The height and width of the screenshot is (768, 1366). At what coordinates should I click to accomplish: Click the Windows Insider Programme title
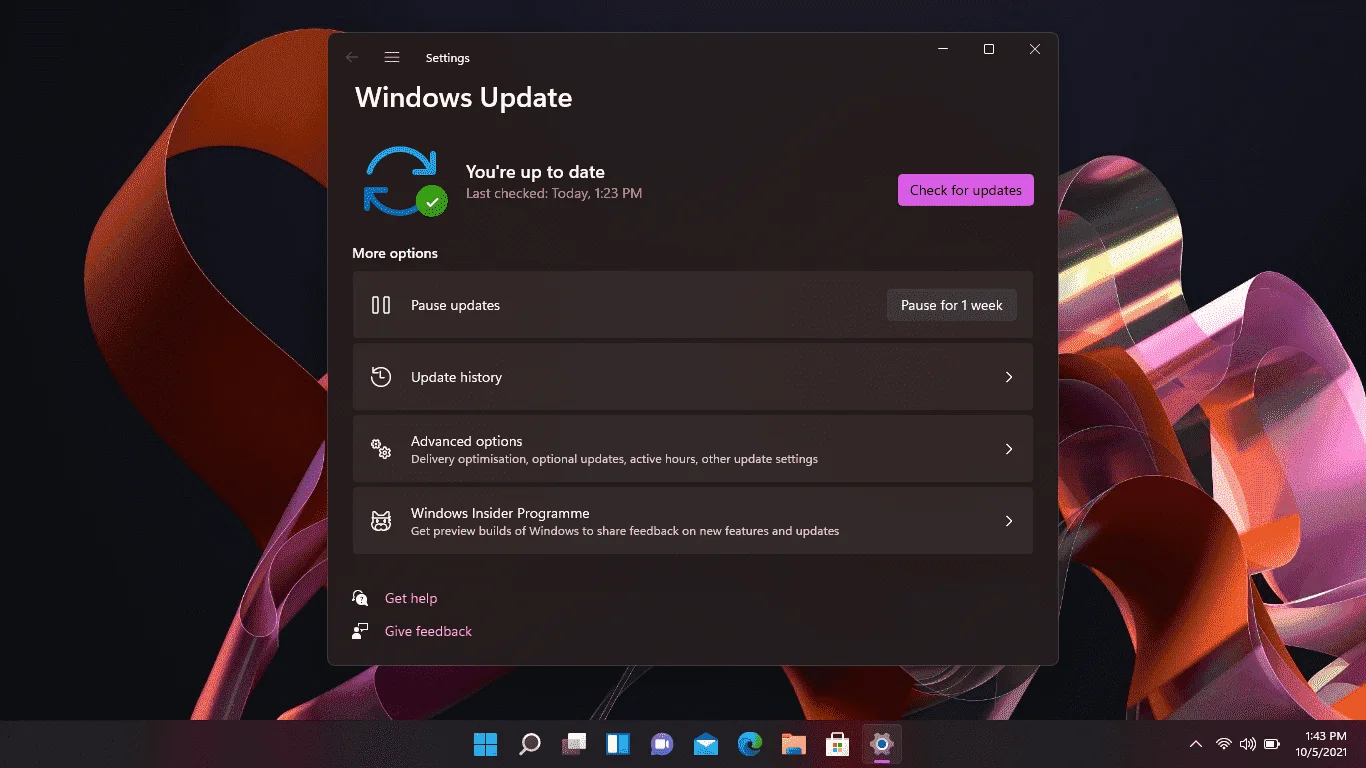coord(500,513)
